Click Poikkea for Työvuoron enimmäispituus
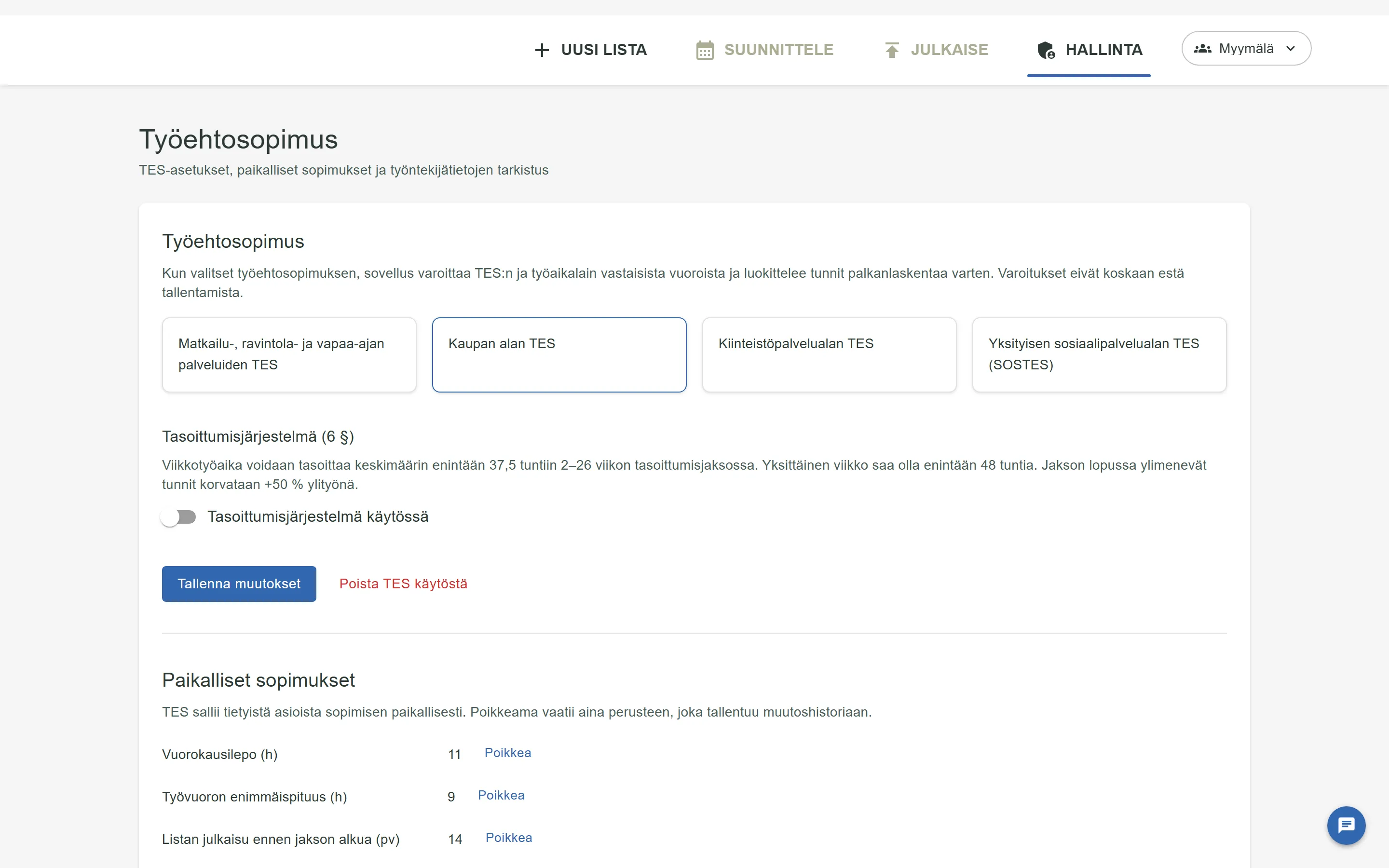This screenshot has height=868, width=1389. click(501, 795)
